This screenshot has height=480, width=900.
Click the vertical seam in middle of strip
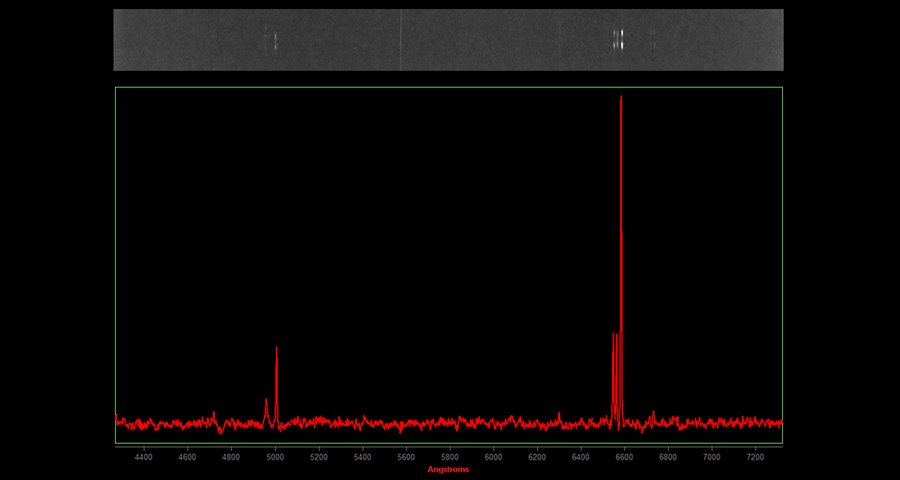[401, 40]
